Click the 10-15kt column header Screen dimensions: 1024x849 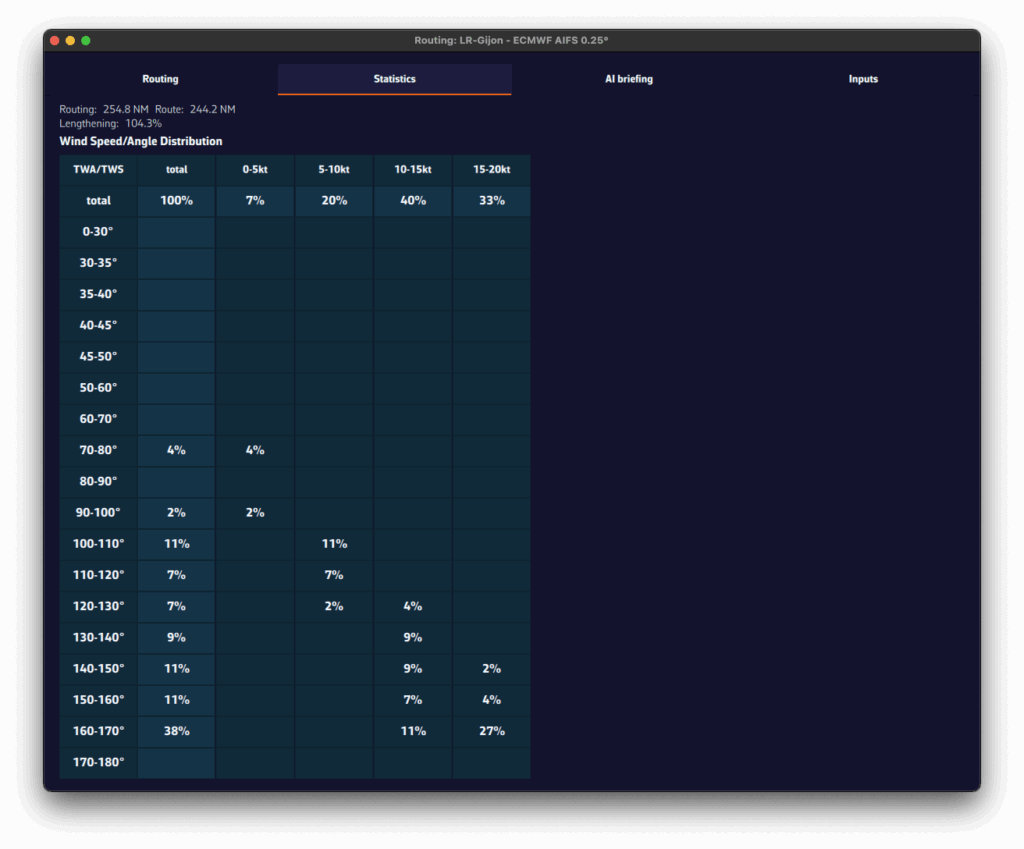coord(413,170)
